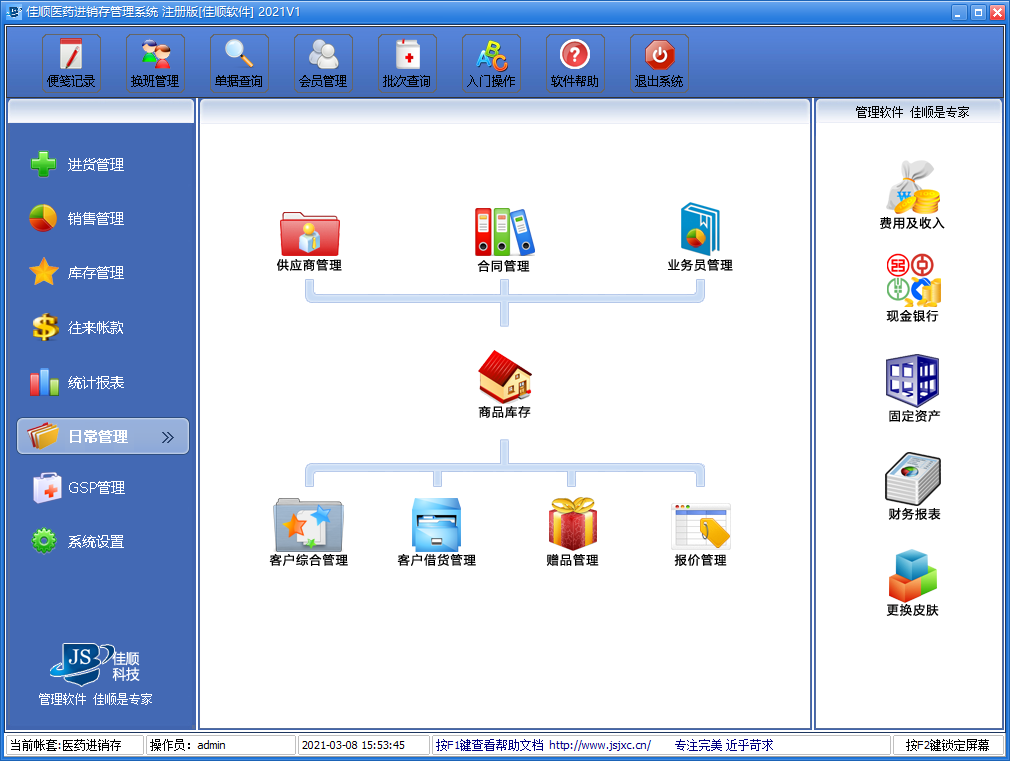The image size is (1010, 761).
Task: Open the 客户综合管理 folder icon
Action: pos(308,526)
